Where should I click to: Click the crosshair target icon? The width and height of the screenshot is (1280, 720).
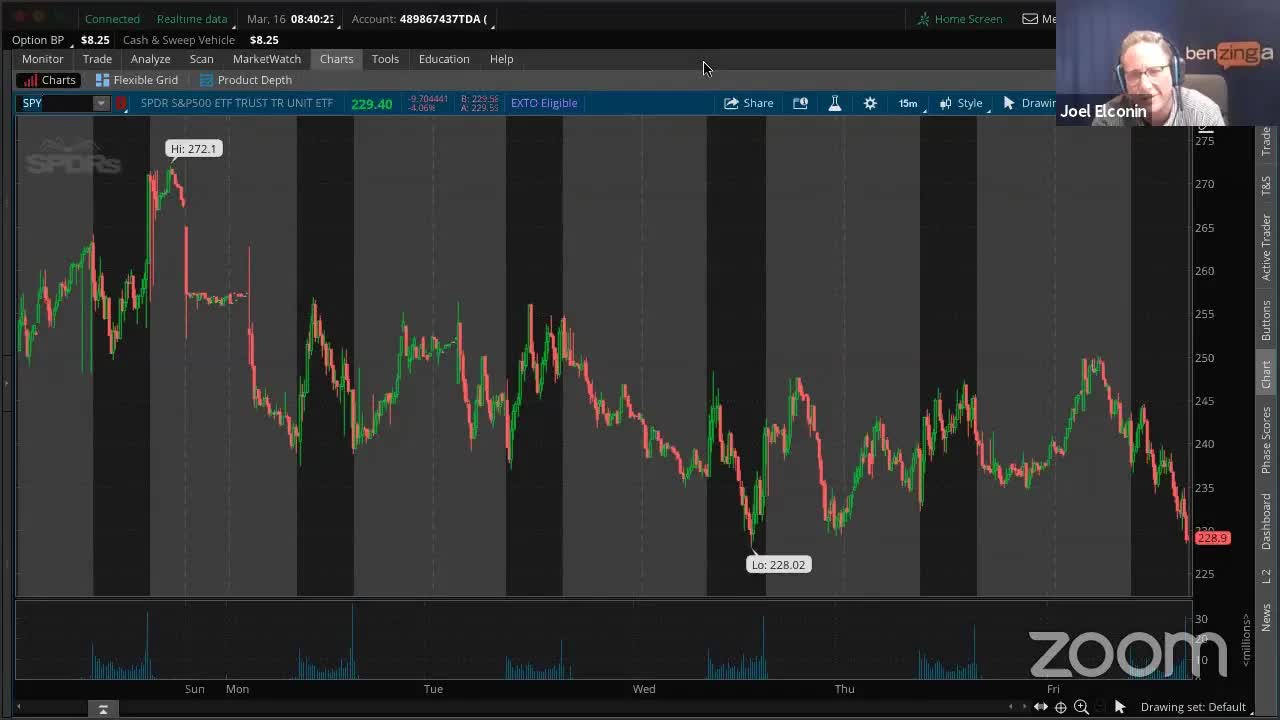pyautogui.click(x=1061, y=707)
